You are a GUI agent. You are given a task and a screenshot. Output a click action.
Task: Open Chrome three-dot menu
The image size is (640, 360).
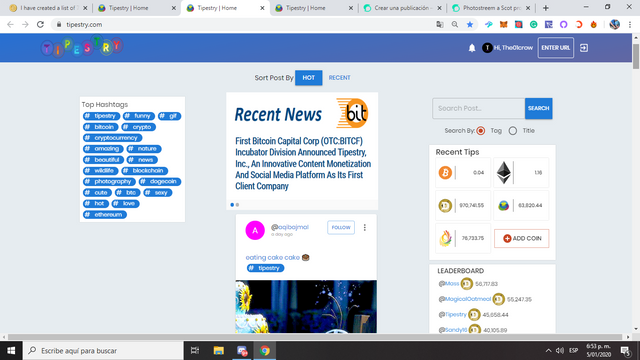(x=630, y=24)
